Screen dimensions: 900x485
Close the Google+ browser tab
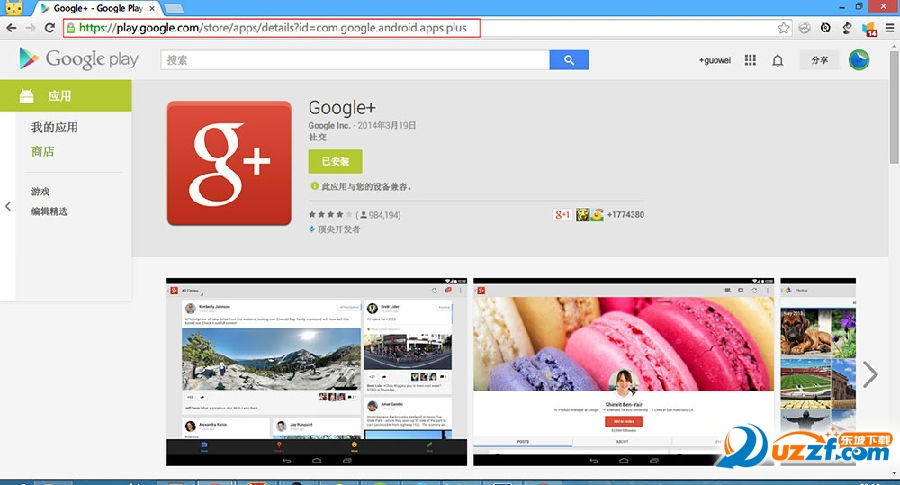pyautogui.click(x=152, y=9)
